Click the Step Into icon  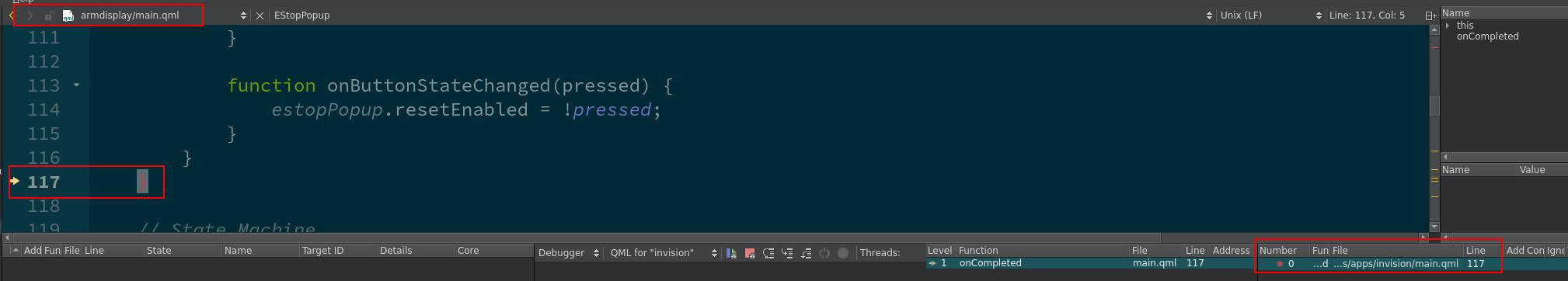point(787,253)
